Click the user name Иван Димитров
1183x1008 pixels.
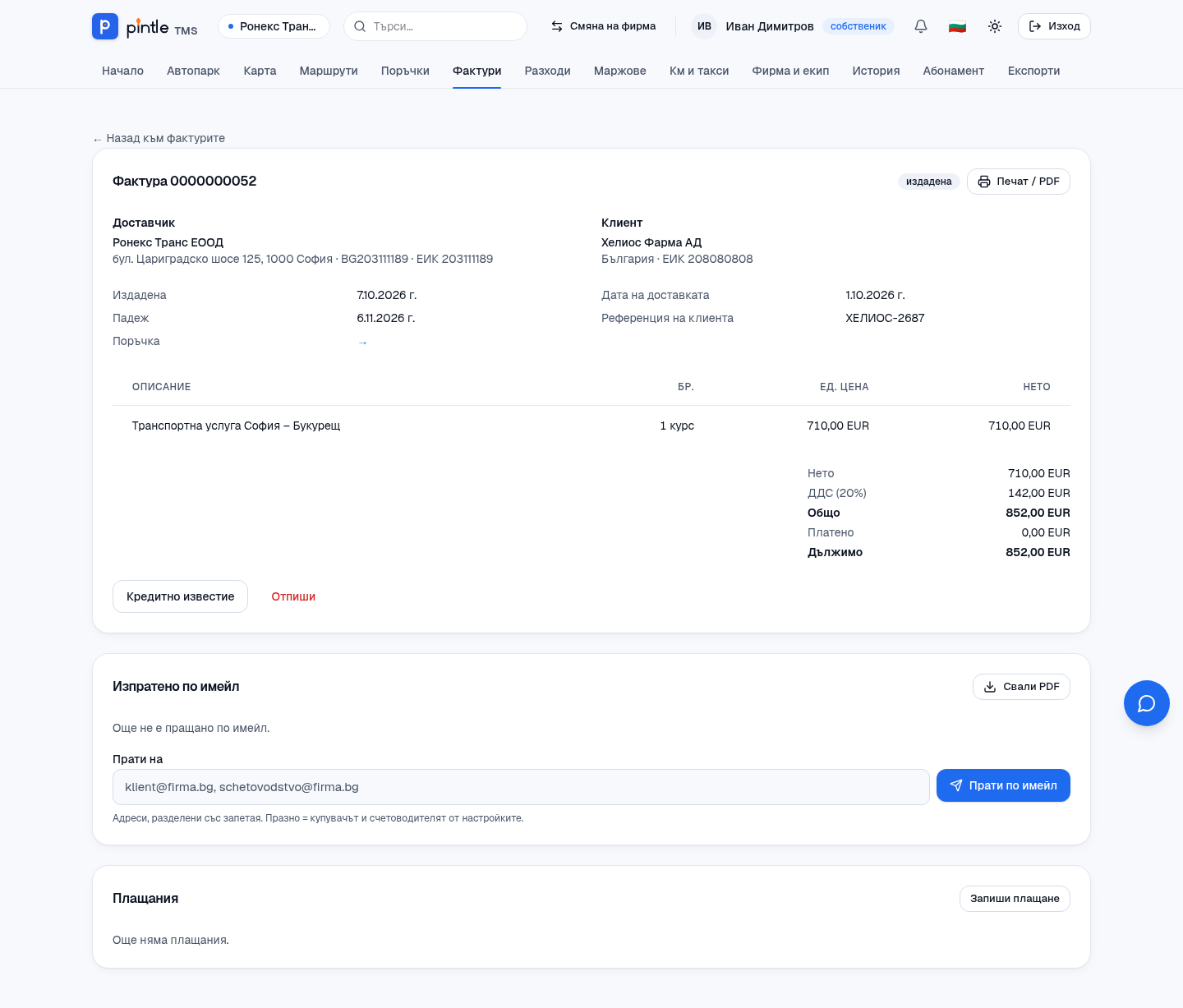pos(770,26)
